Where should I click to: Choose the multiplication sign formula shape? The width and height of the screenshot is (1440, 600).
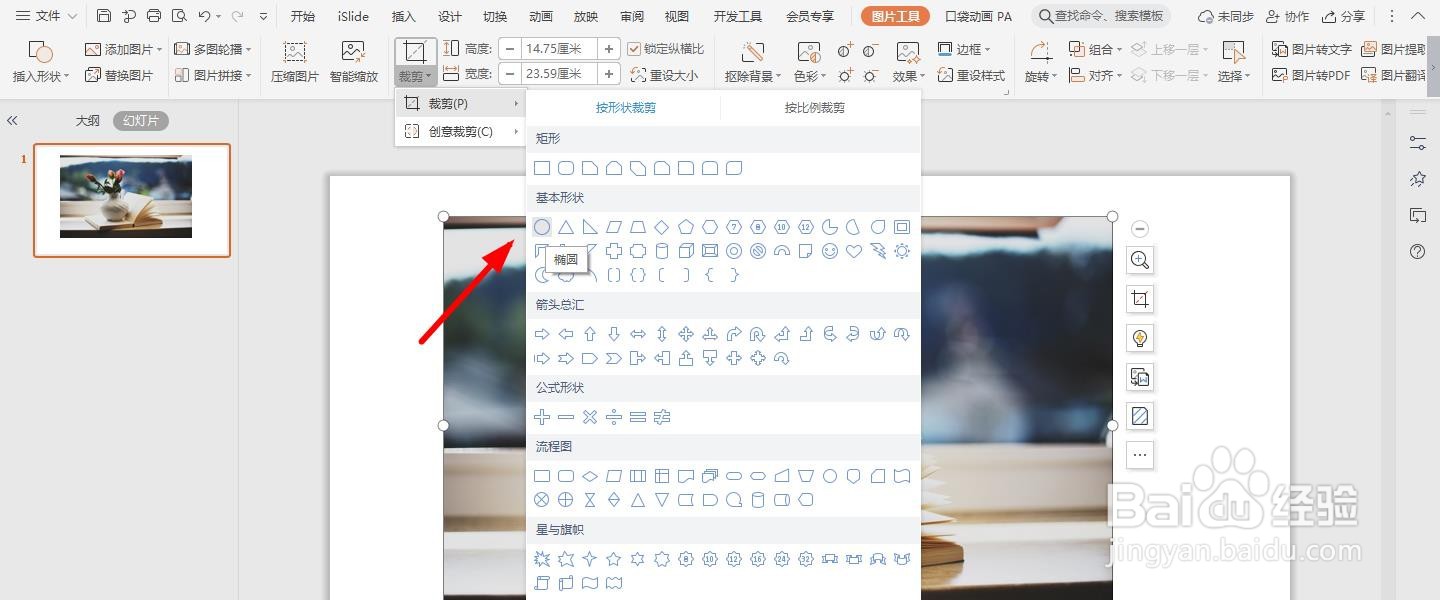coord(590,417)
